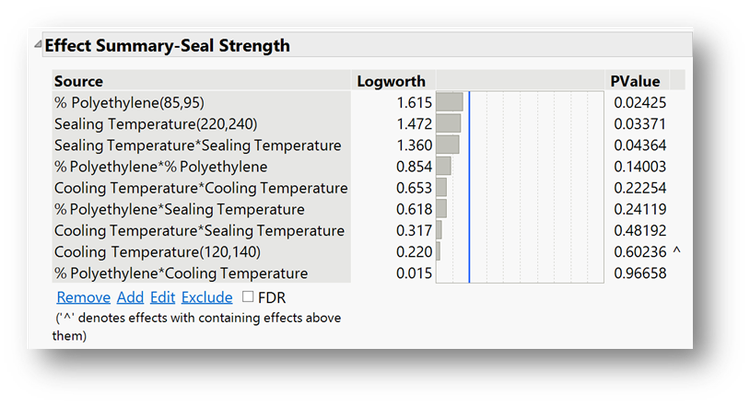Enable the FDR checkbox
The width and height of the screenshot is (750, 406).
pyautogui.click(x=247, y=297)
